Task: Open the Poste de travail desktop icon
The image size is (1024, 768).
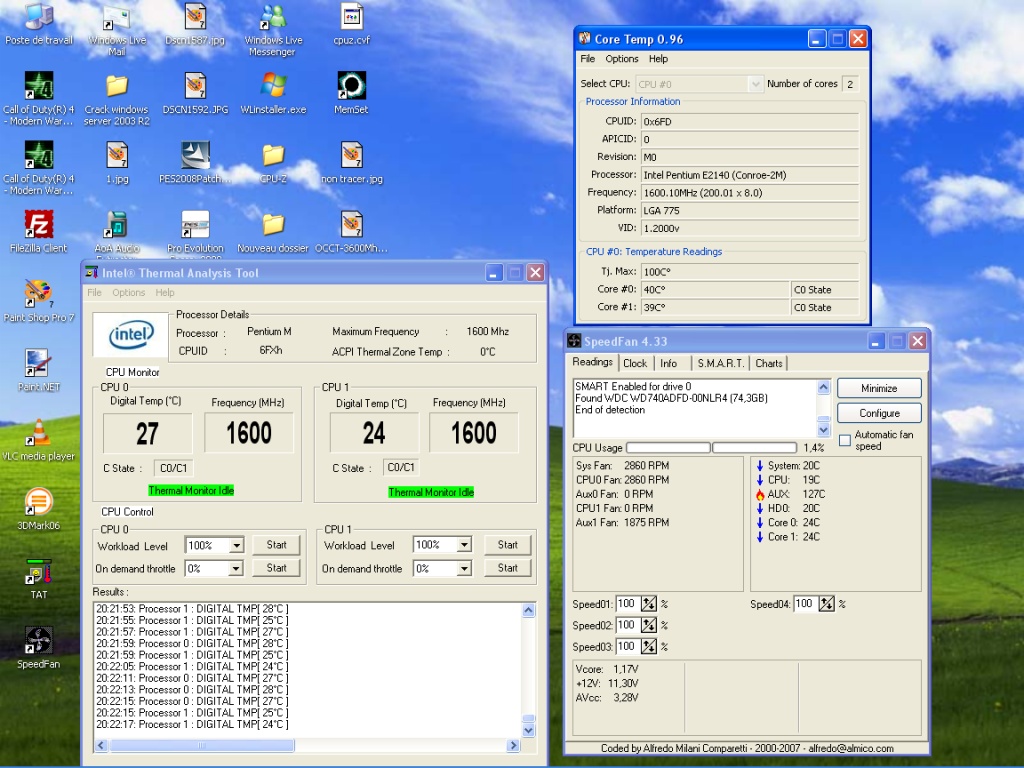Action: (x=39, y=24)
